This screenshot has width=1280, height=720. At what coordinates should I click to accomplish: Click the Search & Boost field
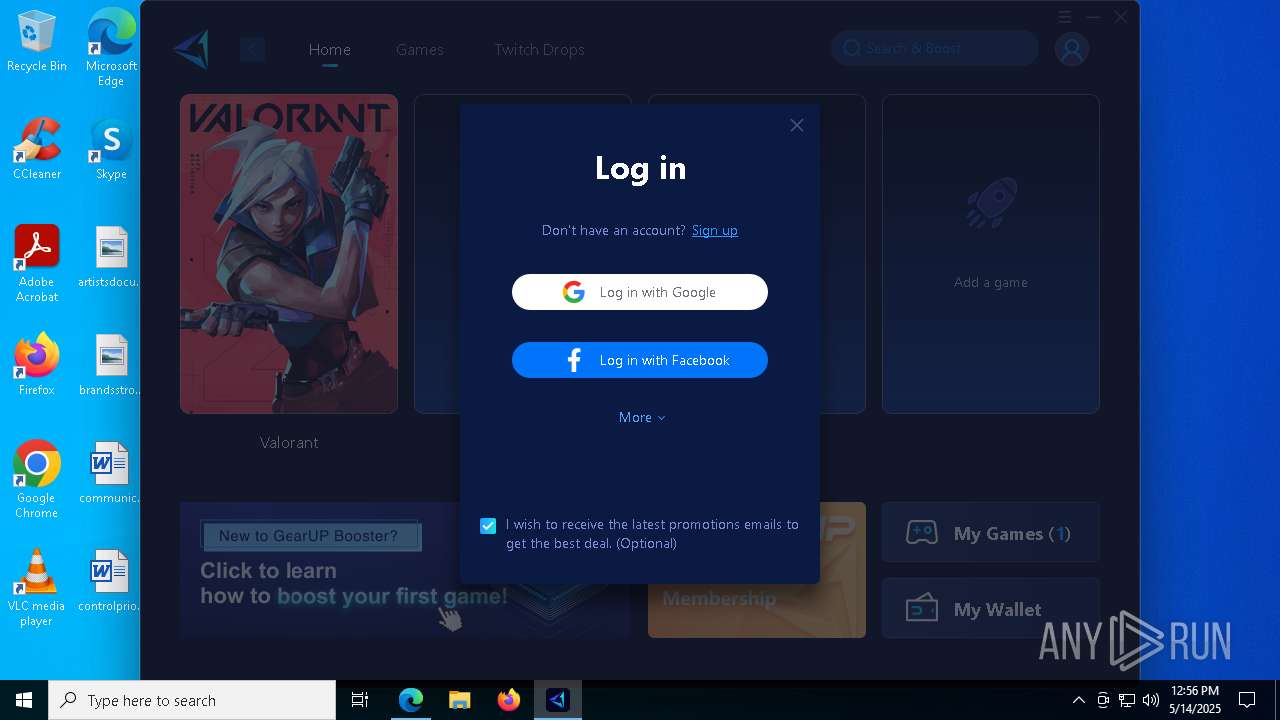coord(935,48)
